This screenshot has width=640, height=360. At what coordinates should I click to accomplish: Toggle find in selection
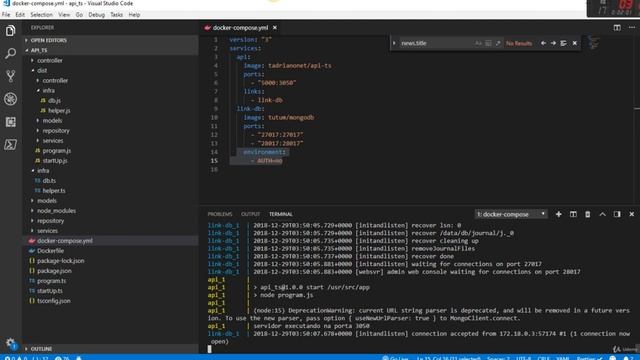tap(563, 43)
